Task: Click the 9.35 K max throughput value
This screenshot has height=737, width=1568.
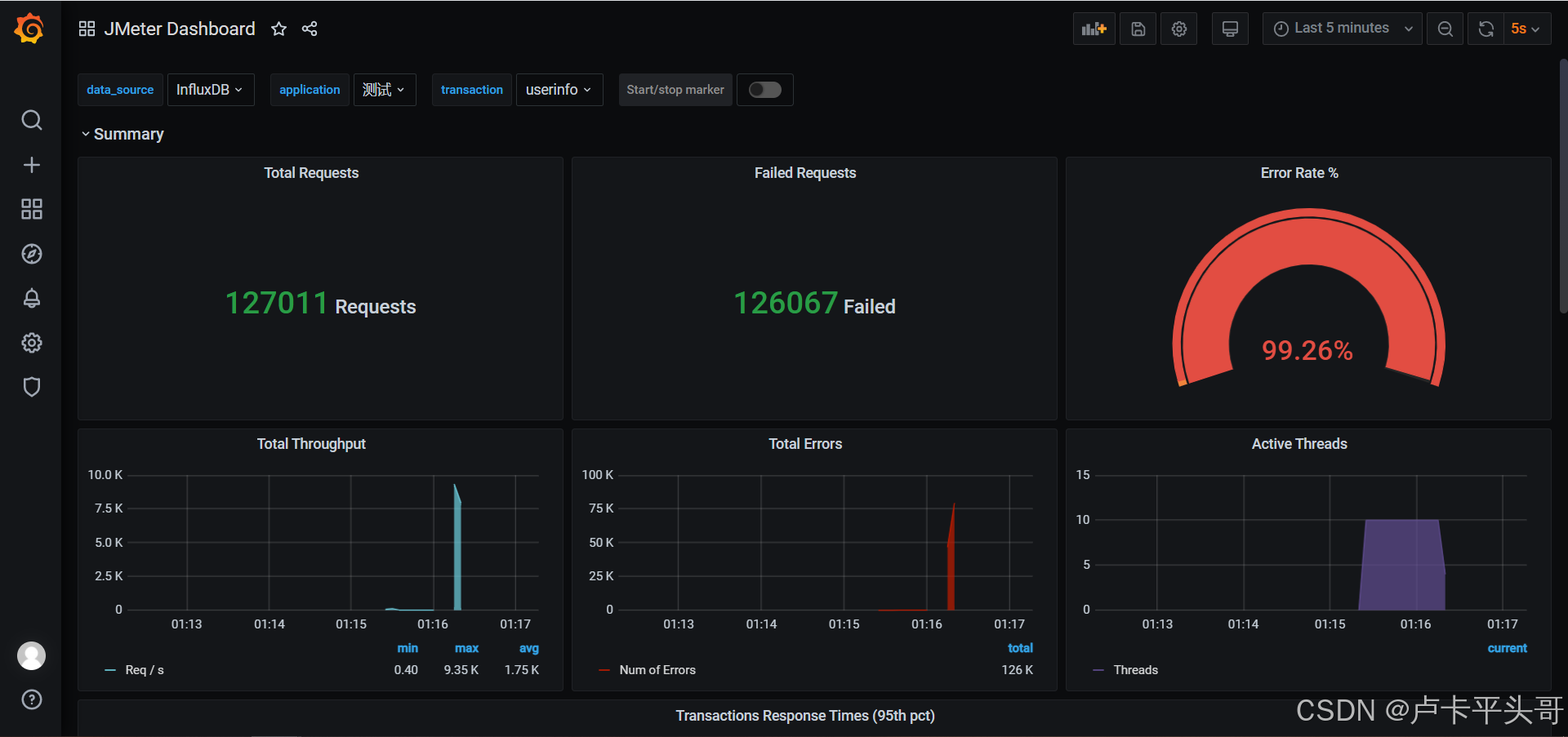Action: (x=461, y=670)
